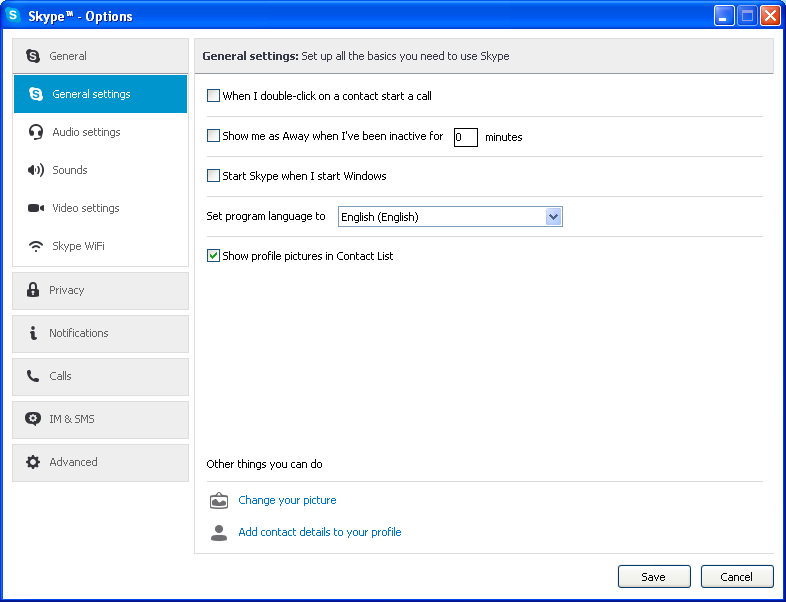Save the options
This screenshot has height=602, width=786.
pyautogui.click(x=654, y=576)
